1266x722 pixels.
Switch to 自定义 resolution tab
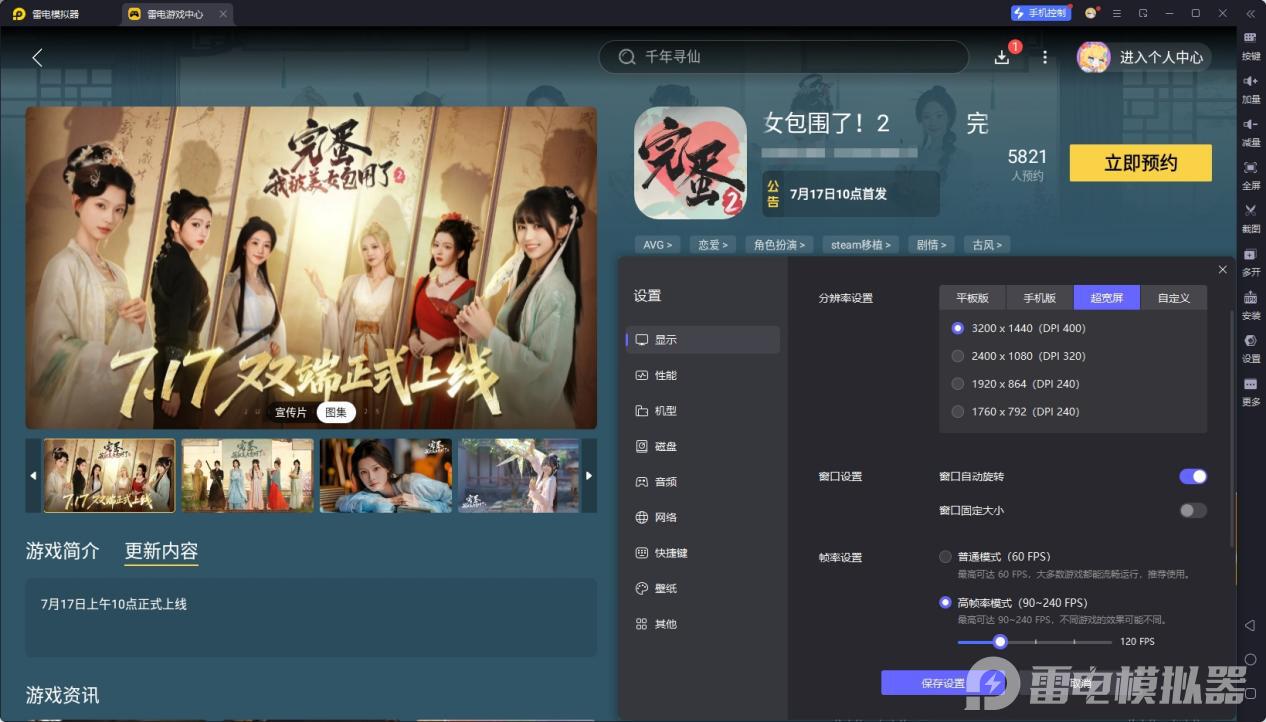coord(1173,298)
